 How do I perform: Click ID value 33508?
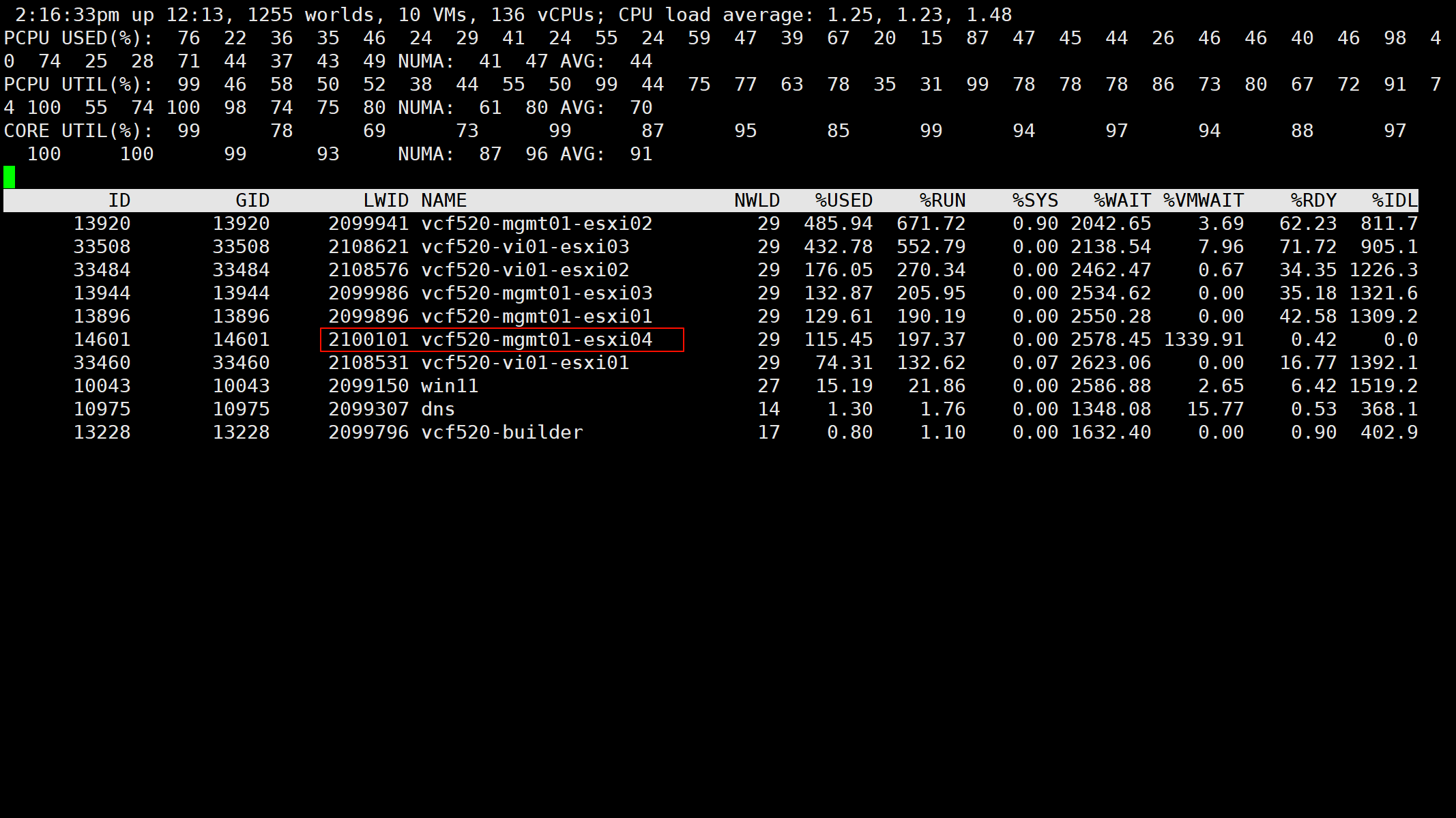pos(102,247)
